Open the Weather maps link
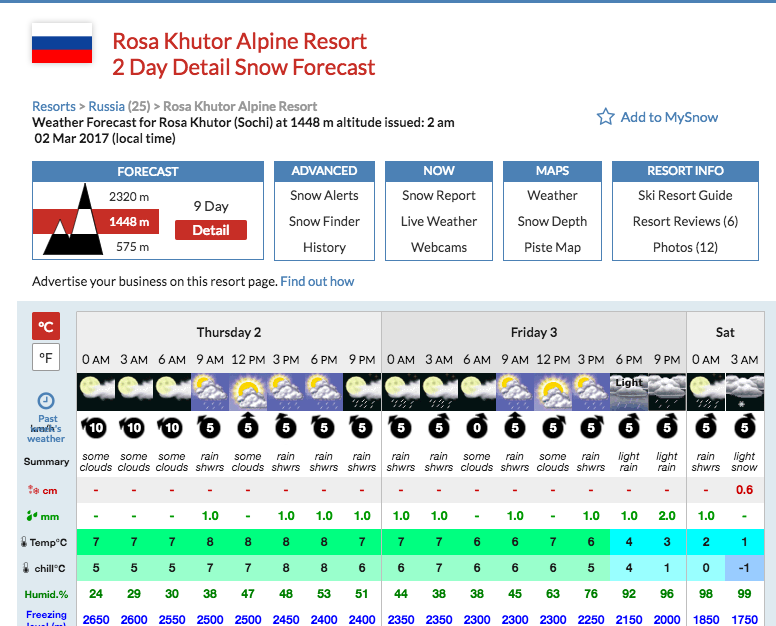Screen dimensions: 776x626 (x=552, y=195)
